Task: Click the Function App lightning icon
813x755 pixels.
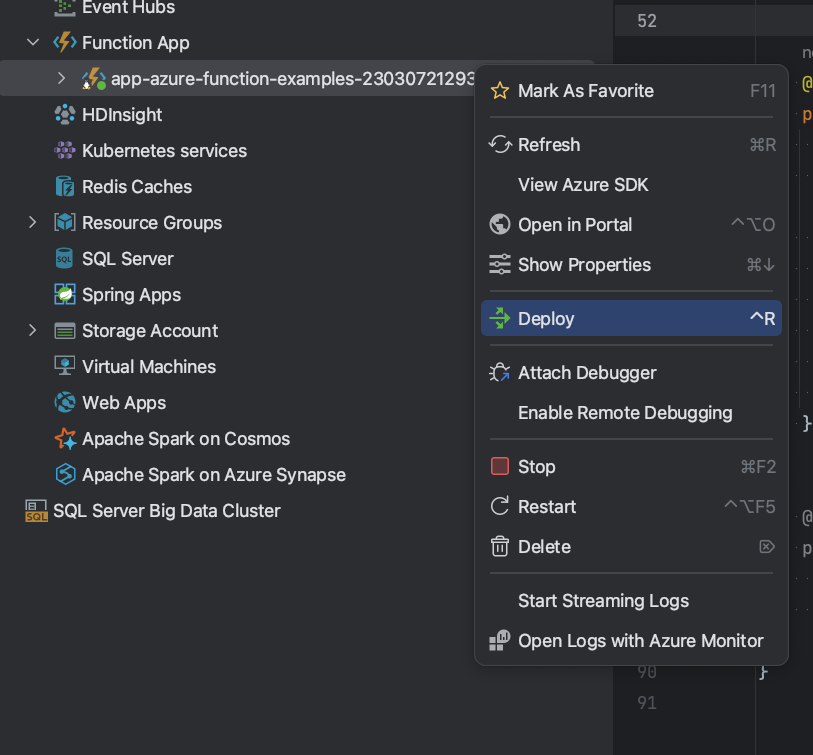Action: [x=64, y=42]
